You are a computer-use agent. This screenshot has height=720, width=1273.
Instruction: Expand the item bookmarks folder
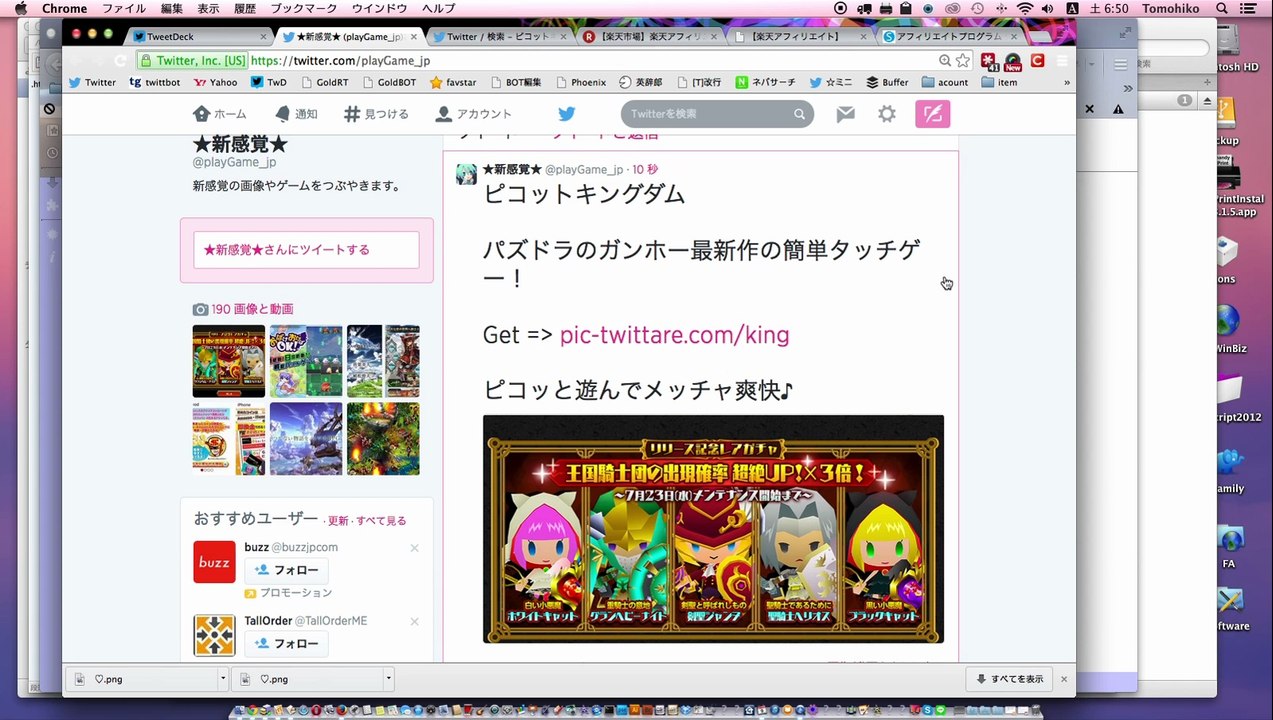tap(999, 82)
